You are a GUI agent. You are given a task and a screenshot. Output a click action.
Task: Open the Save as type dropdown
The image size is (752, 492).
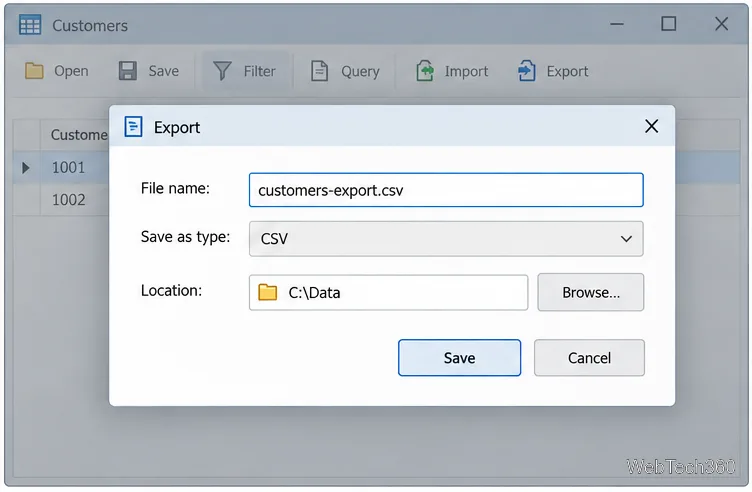click(x=446, y=239)
